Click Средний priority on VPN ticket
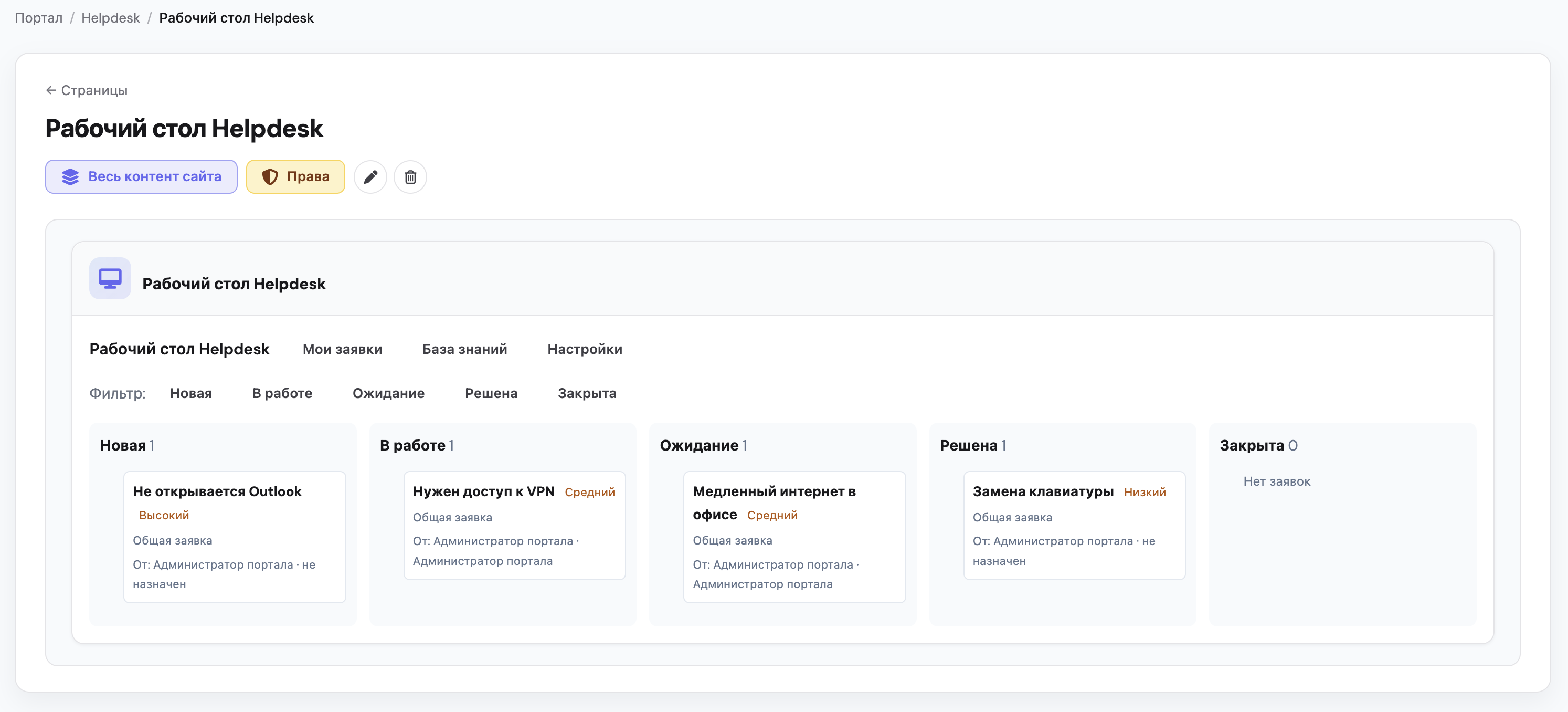The image size is (1568, 712). [590, 492]
